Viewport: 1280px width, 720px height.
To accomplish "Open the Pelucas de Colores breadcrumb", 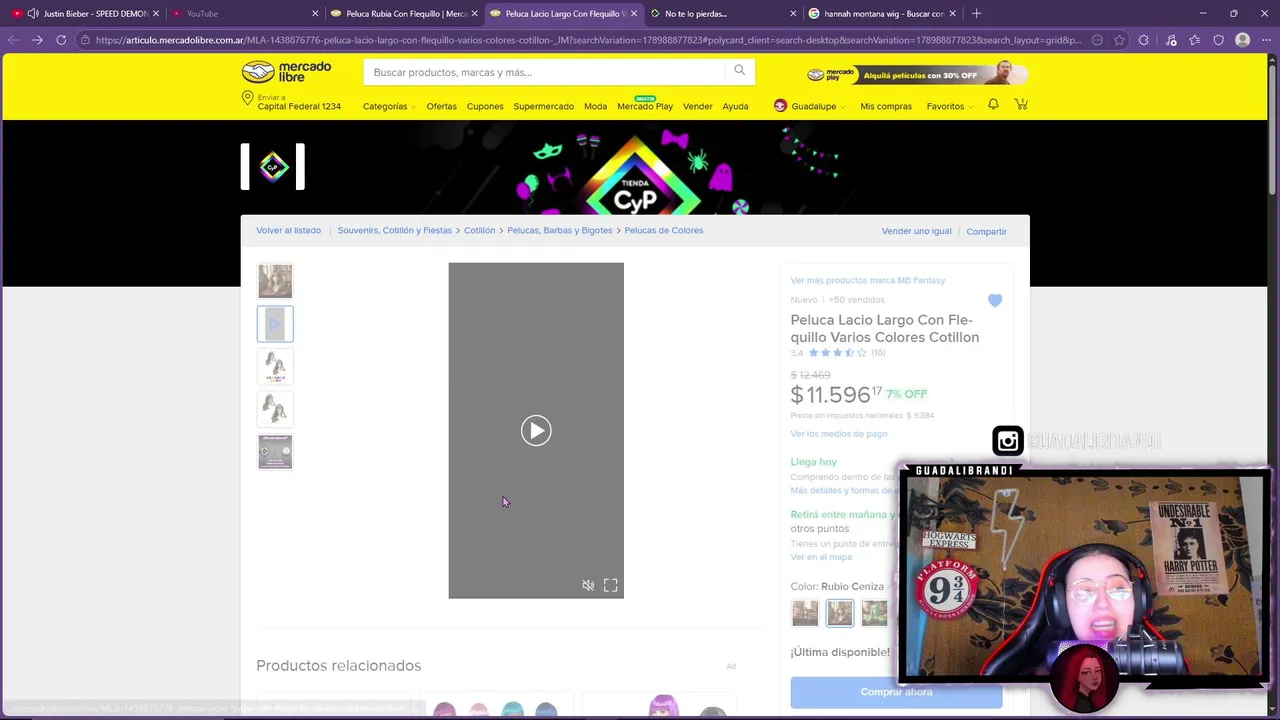I will (x=663, y=230).
